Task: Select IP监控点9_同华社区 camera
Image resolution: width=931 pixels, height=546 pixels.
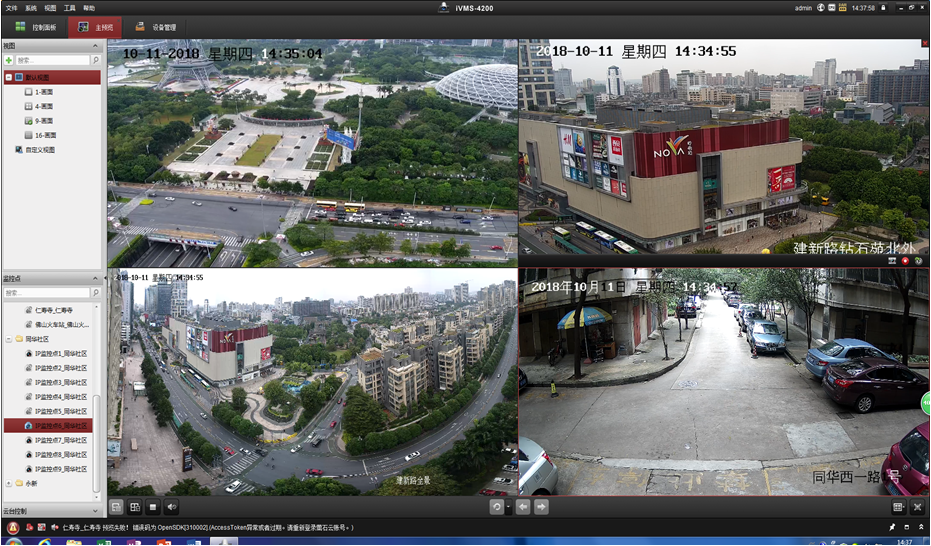Action: coord(56,469)
